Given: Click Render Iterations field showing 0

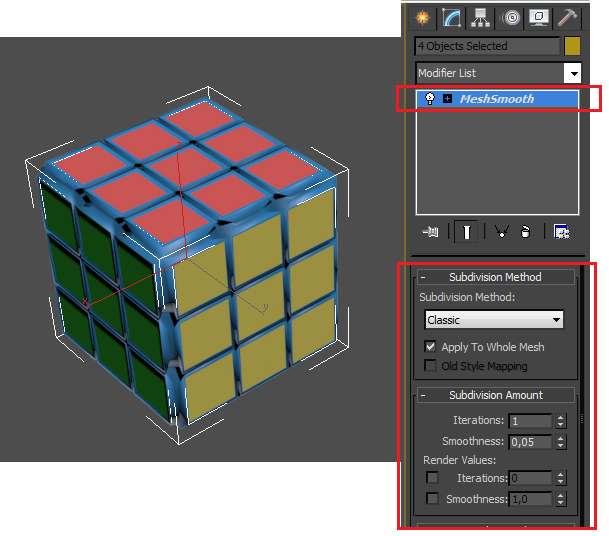Looking at the screenshot, I should click(x=530, y=478).
